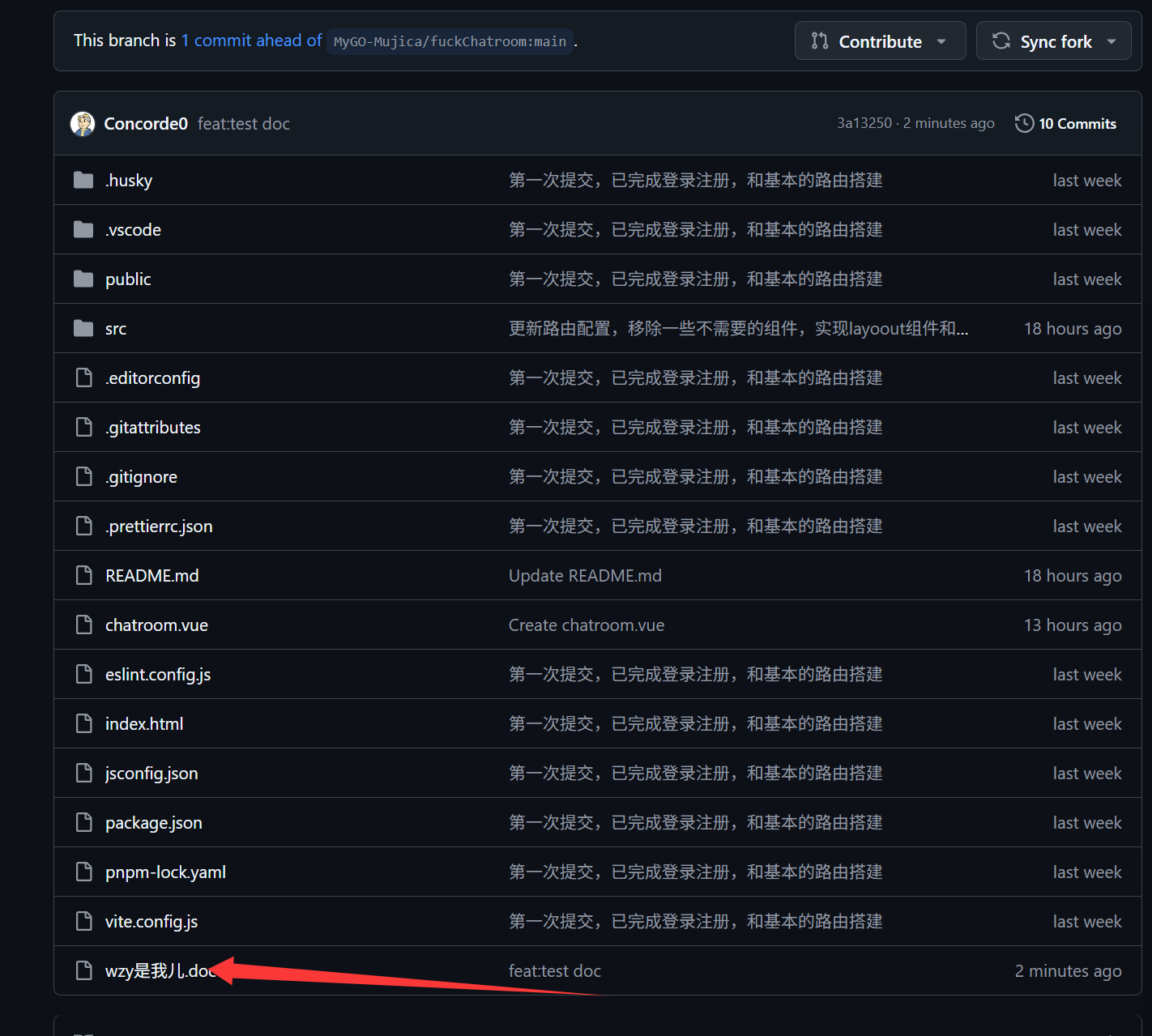Click '2 minutes ago' in the wzy是我儿.doc row

click(1069, 971)
